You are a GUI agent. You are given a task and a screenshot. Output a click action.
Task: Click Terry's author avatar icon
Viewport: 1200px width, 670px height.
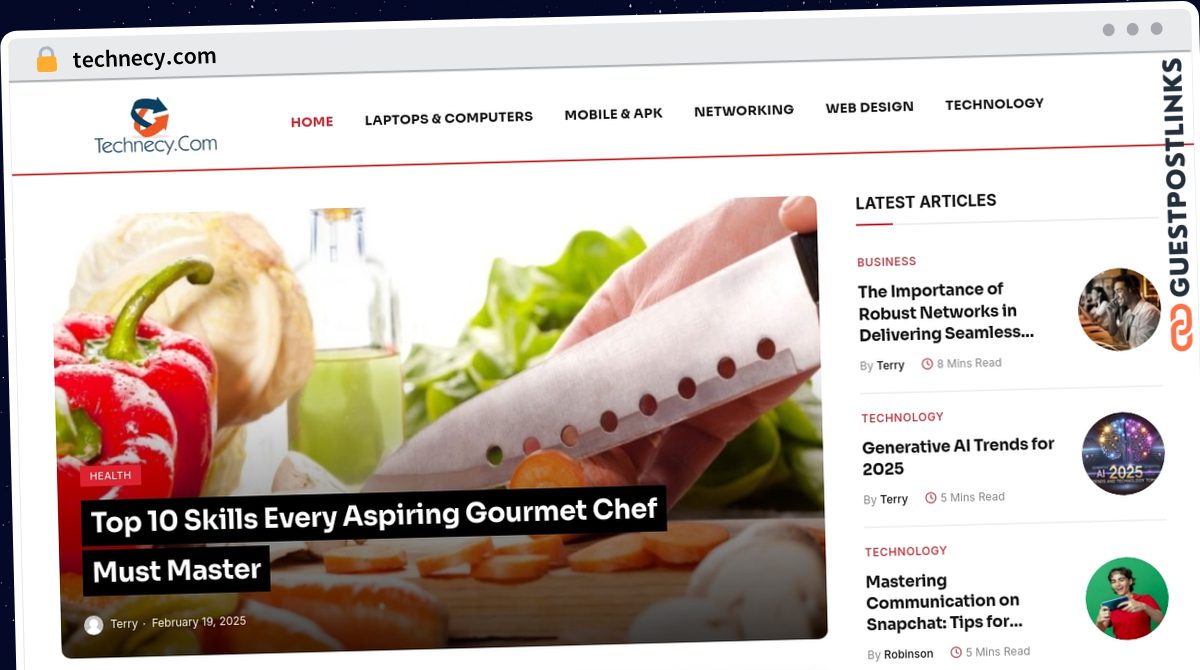click(94, 625)
